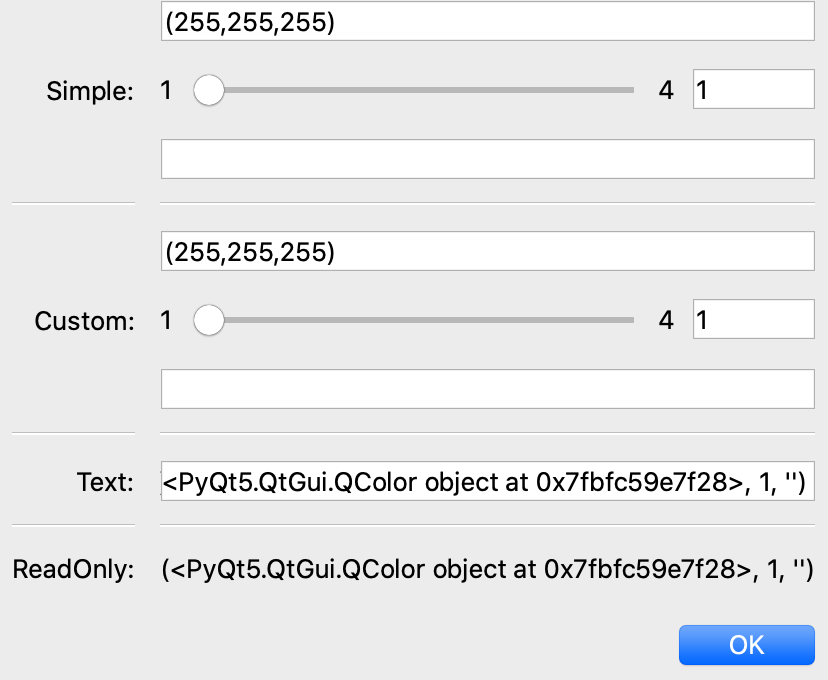Focus the Custom color value field

(487, 251)
